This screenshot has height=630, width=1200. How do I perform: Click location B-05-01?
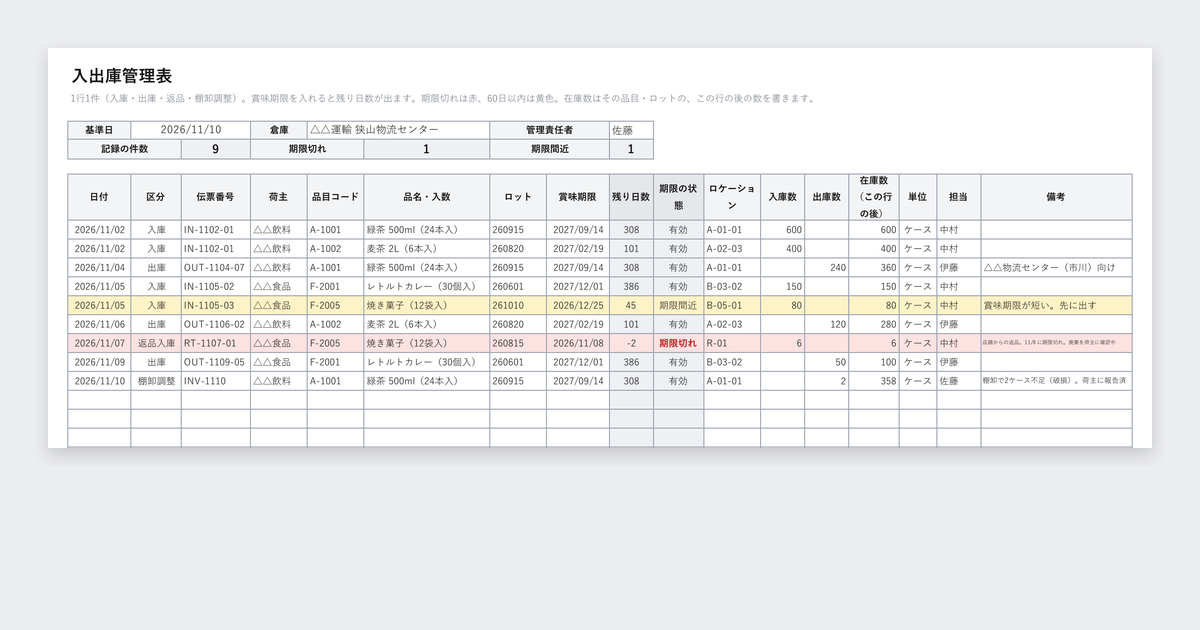(732, 306)
